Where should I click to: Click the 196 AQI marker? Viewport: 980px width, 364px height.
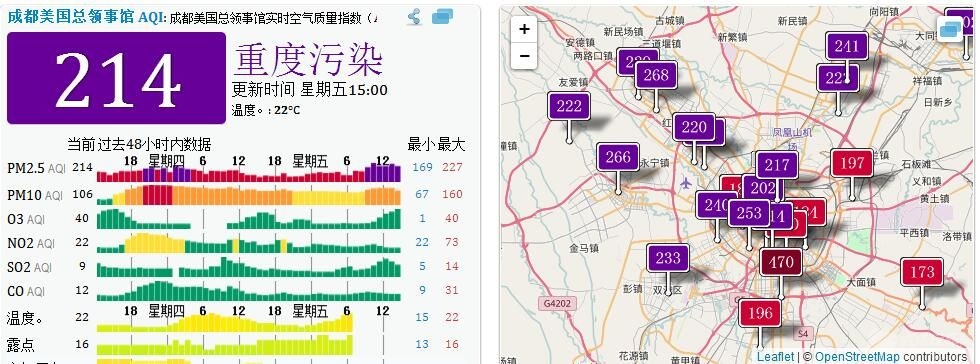click(760, 313)
